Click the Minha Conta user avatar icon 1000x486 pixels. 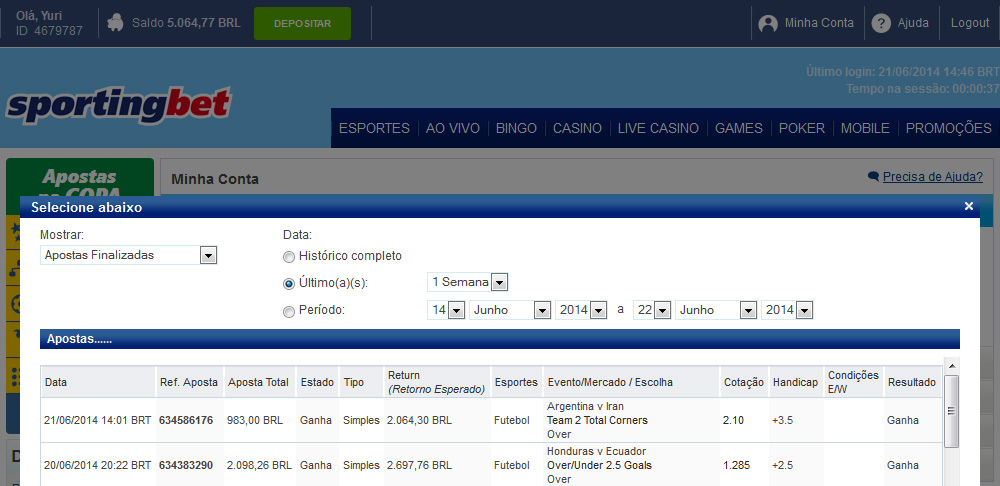(x=768, y=24)
